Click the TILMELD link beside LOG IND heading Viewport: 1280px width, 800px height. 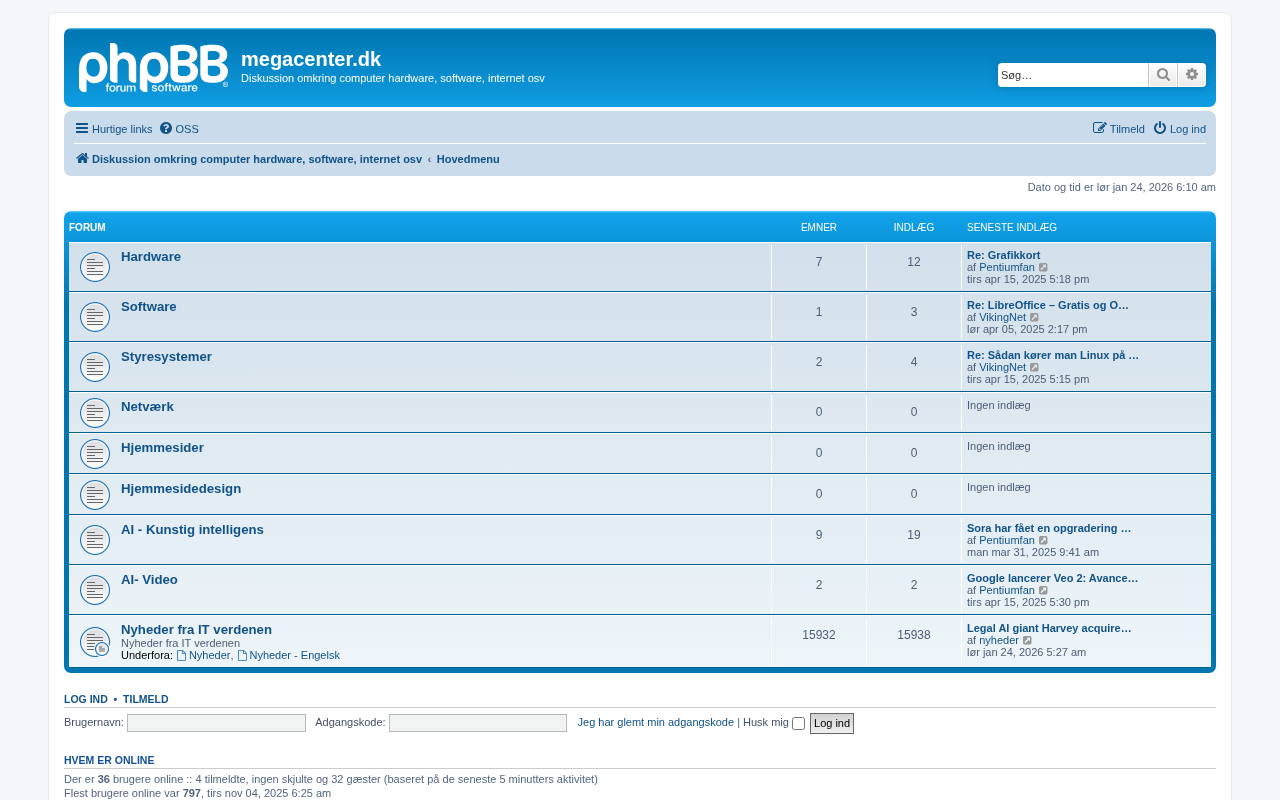click(146, 699)
